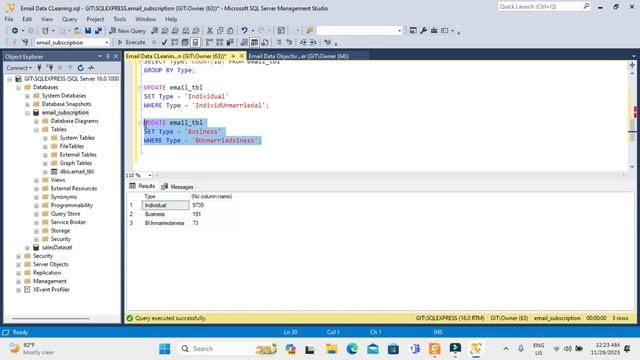
Task: Open the Edit menu
Action: [x=27, y=19]
